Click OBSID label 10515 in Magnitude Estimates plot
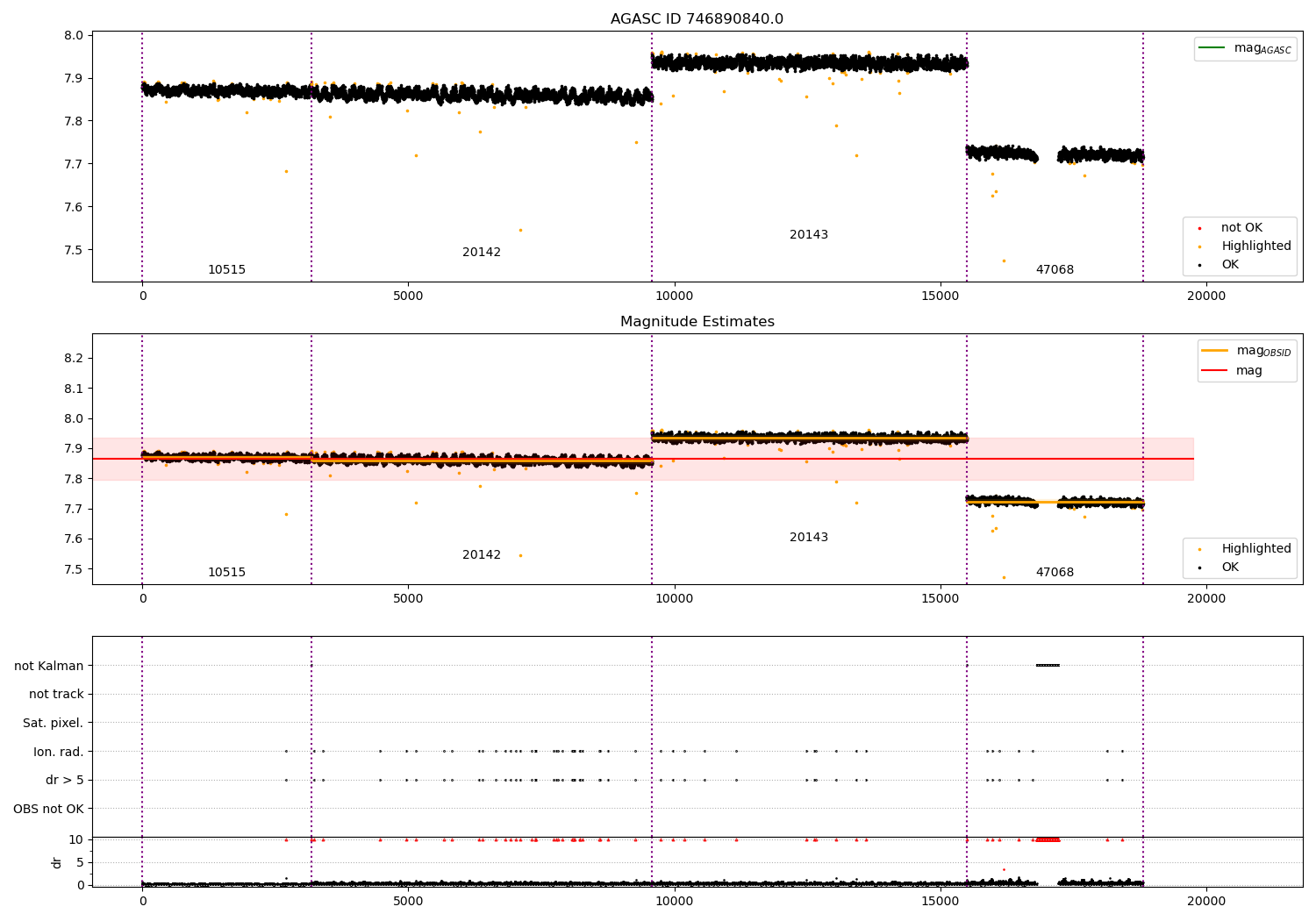The height and width of the screenshot is (921, 1316). click(x=226, y=572)
